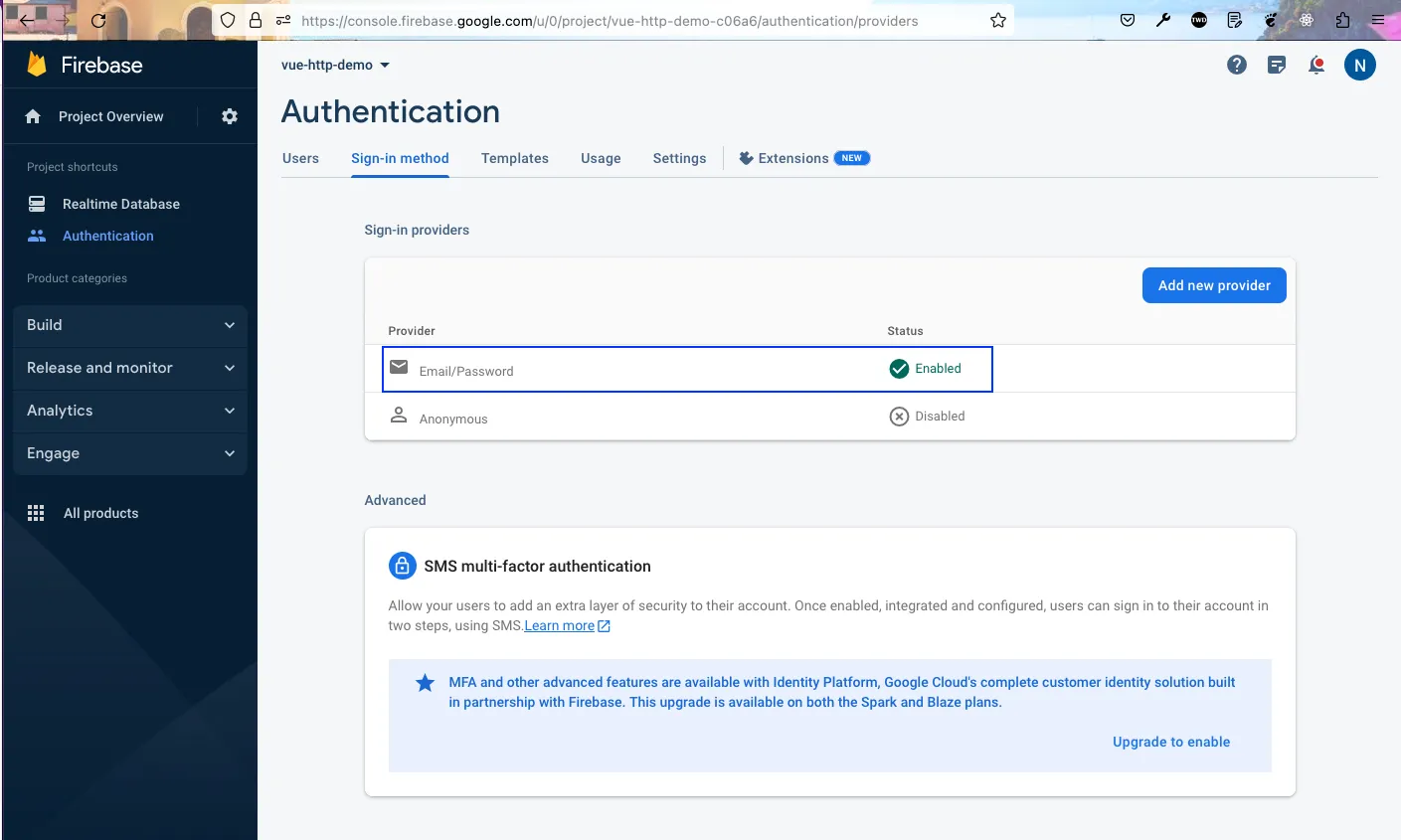Open the notifications bell
1401x840 pixels.
coord(1316,66)
